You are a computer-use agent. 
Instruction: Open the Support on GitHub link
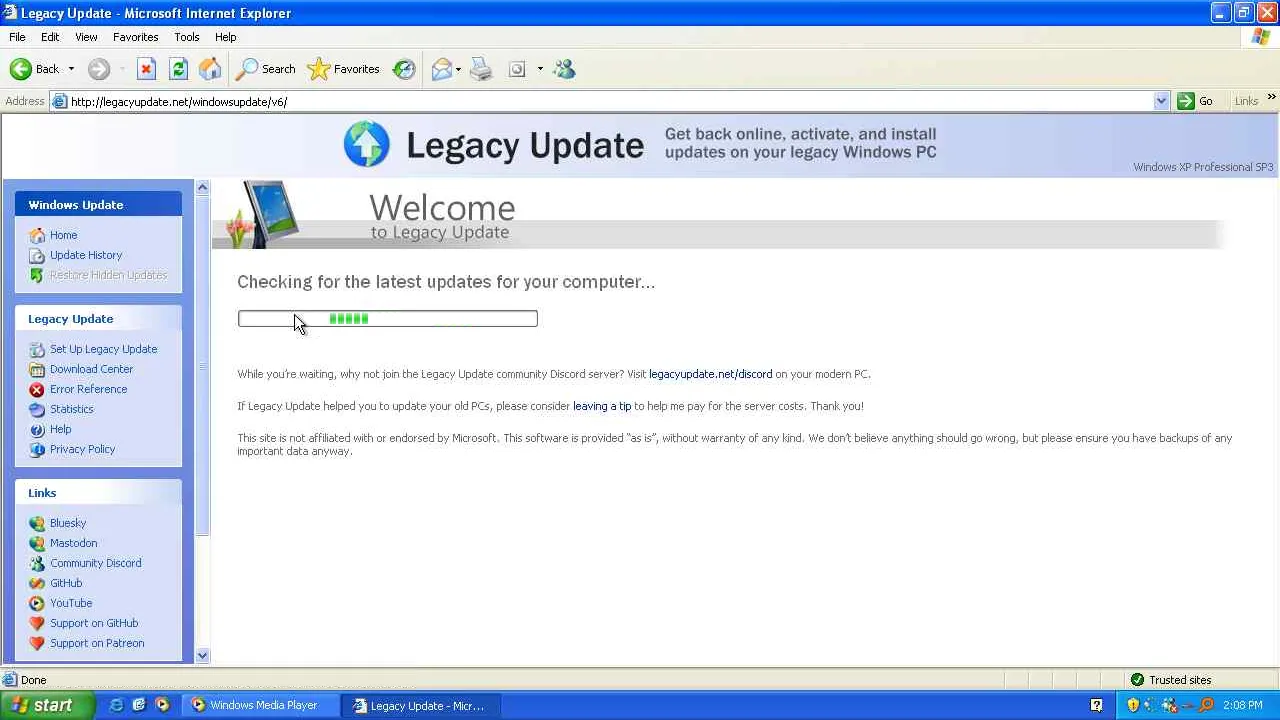point(94,623)
